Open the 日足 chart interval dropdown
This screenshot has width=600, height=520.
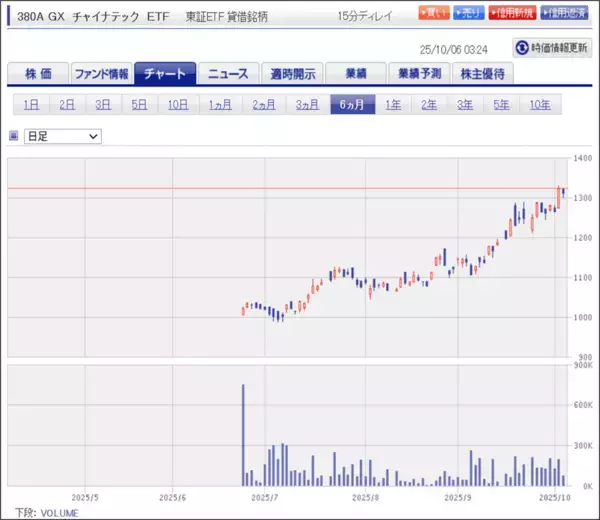(63, 135)
